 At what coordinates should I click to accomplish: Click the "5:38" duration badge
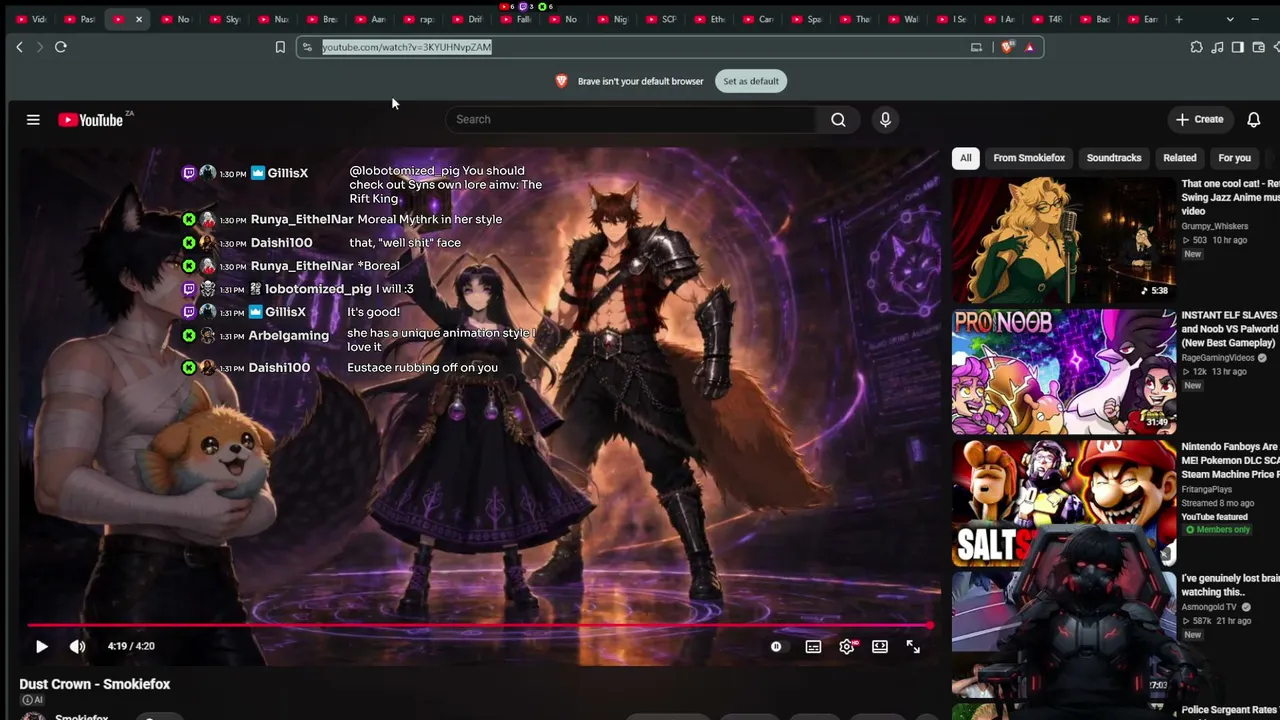(1155, 291)
